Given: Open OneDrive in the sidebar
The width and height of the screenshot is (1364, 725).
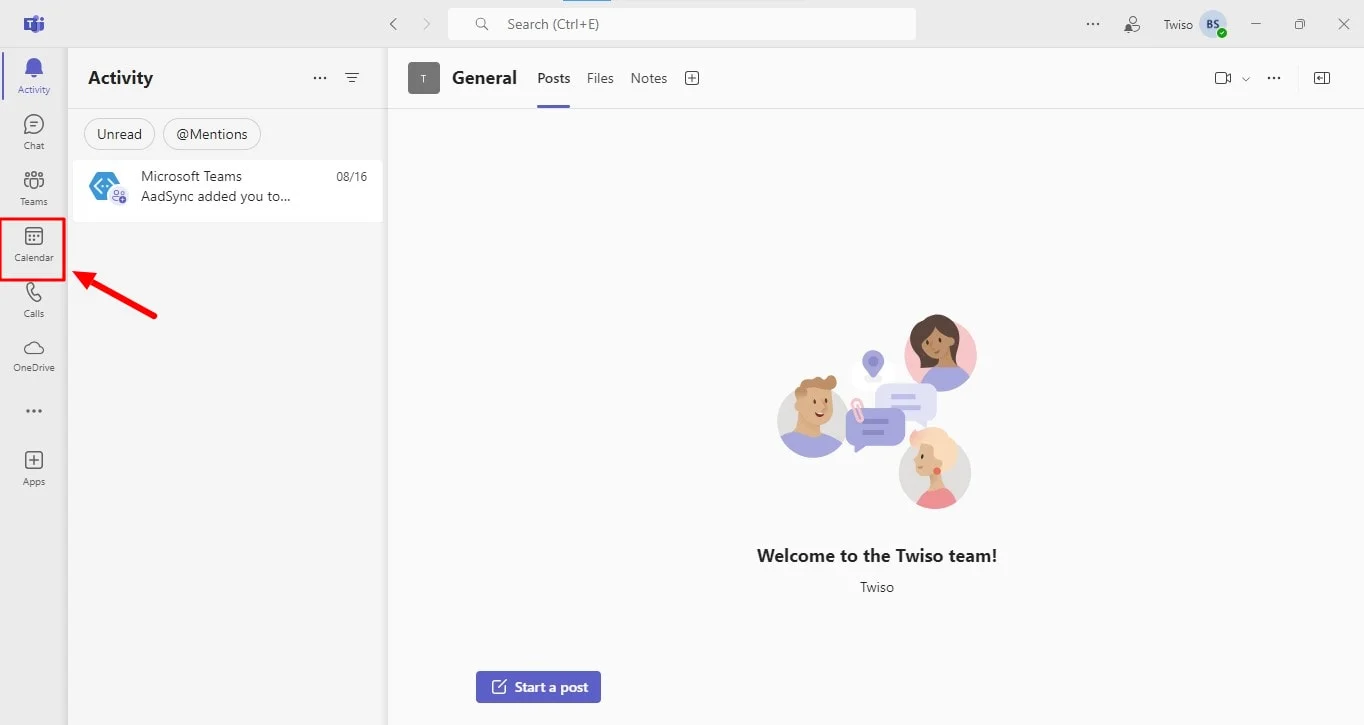Looking at the screenshot, I should coord(34,355).
